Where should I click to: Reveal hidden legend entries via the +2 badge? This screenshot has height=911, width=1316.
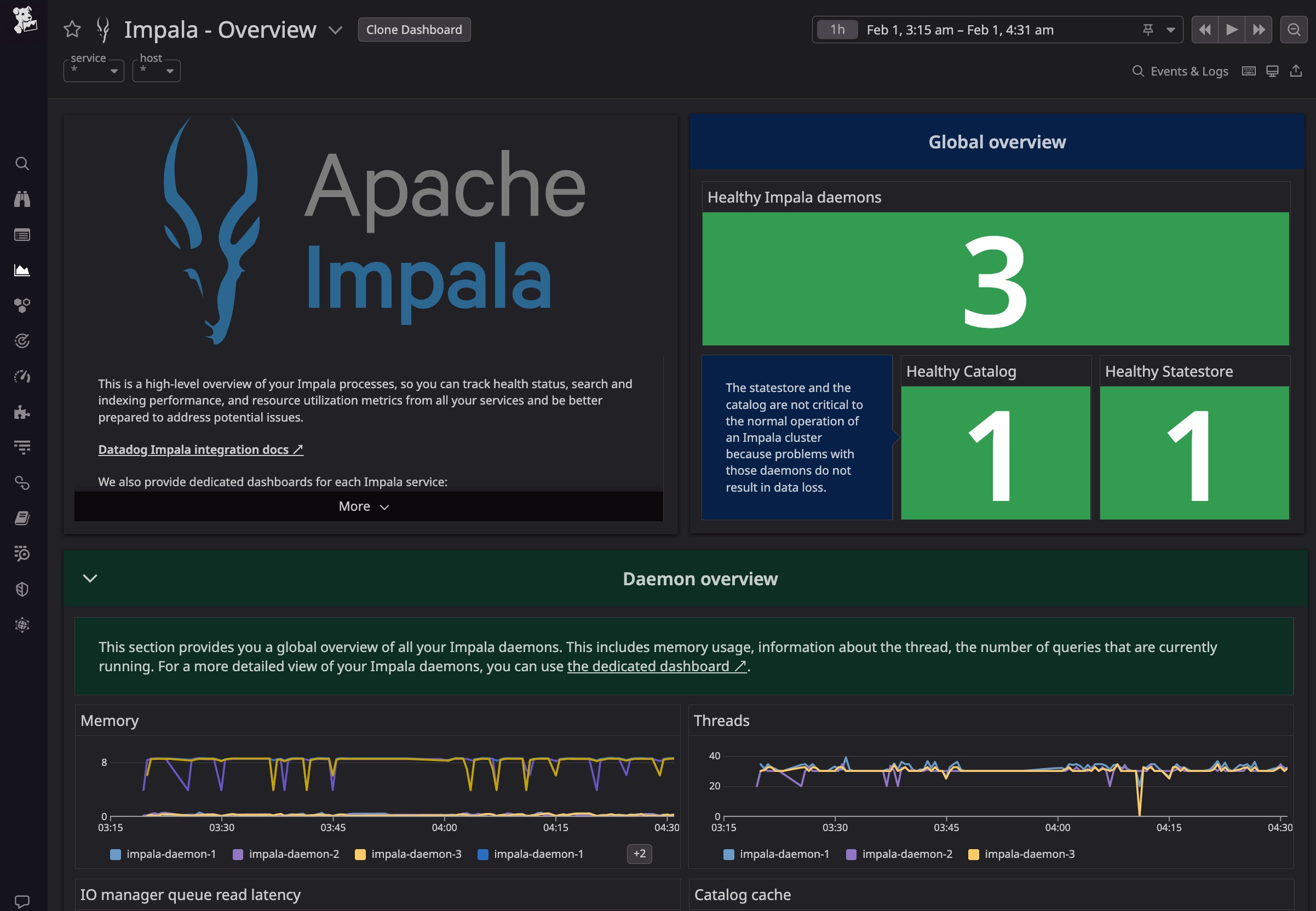coord(639,854)
